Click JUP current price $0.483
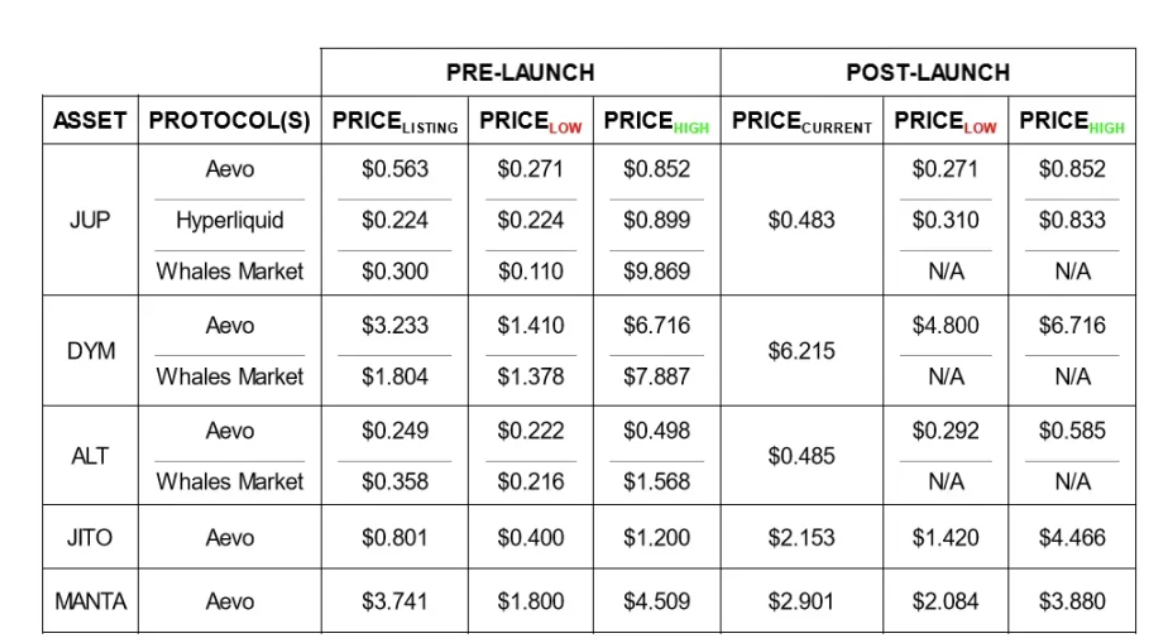 801,220
